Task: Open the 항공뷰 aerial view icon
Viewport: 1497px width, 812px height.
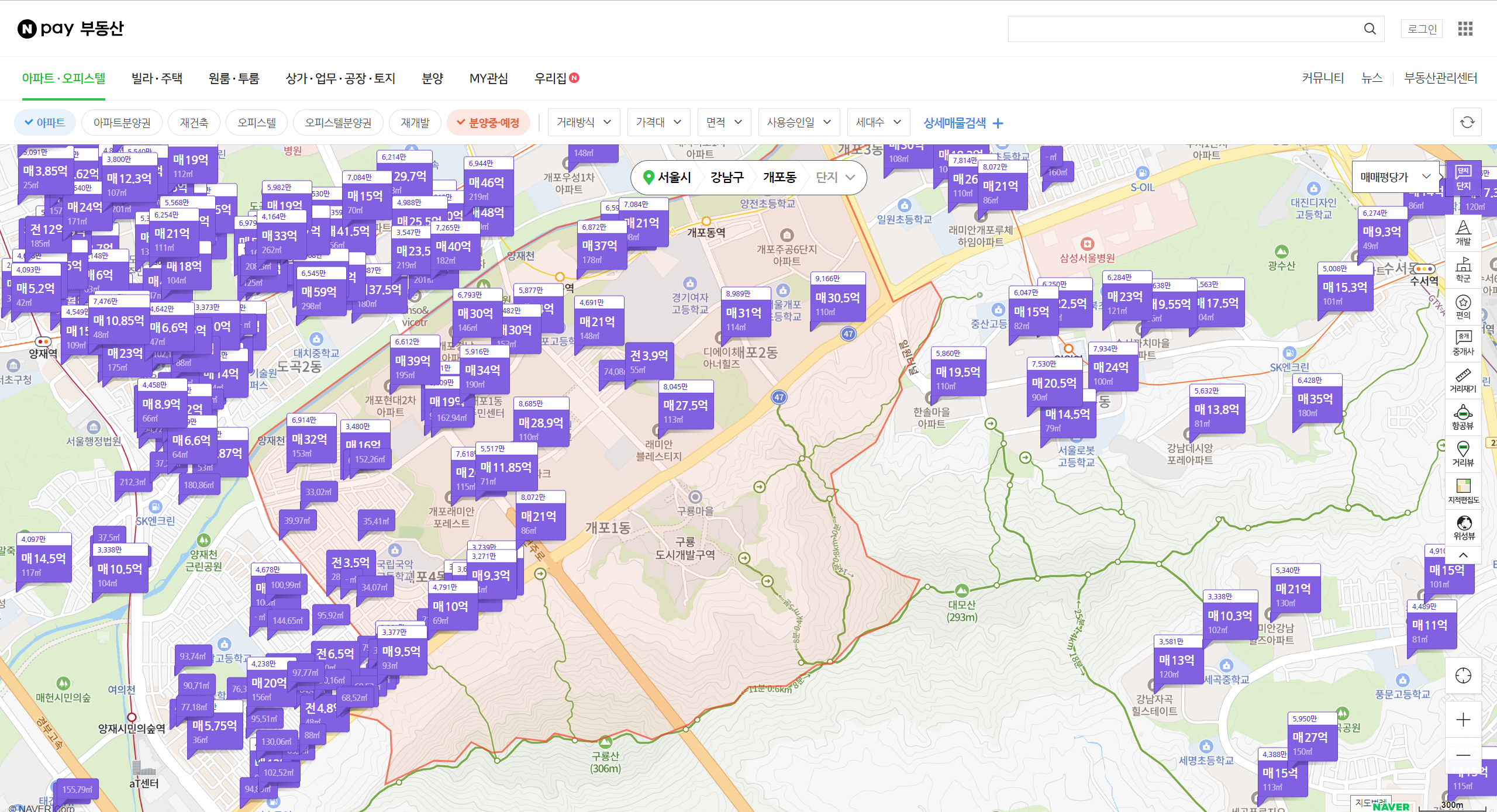Action: coord(1462,417)
